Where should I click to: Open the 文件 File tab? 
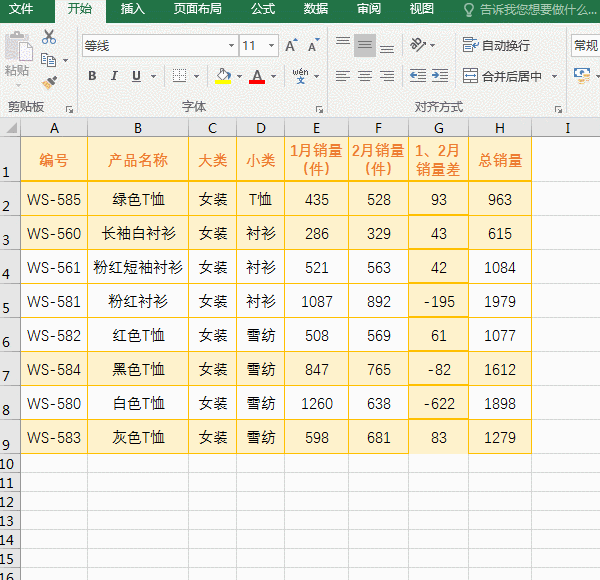click(21, 9)
